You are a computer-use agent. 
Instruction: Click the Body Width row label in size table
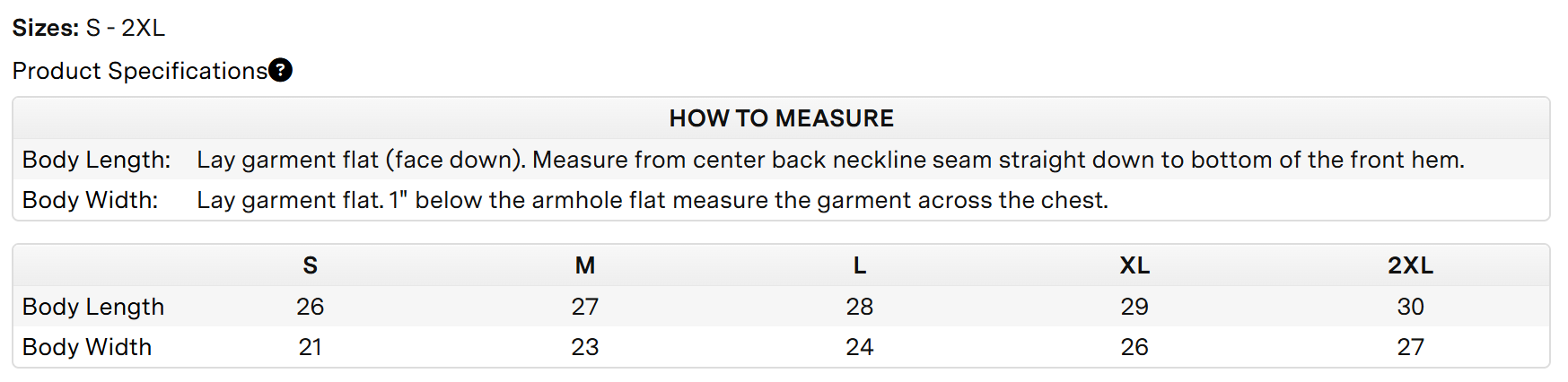coord(87,347)
